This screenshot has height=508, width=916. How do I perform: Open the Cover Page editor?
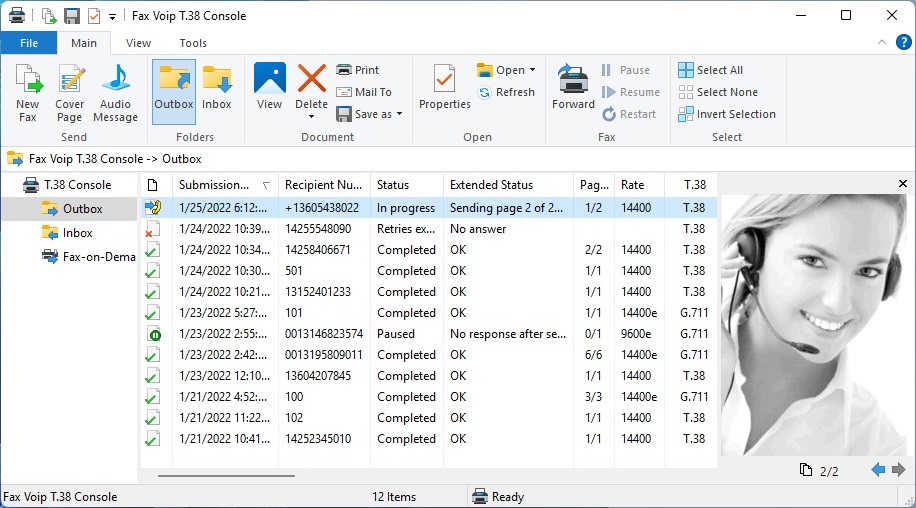70,92
